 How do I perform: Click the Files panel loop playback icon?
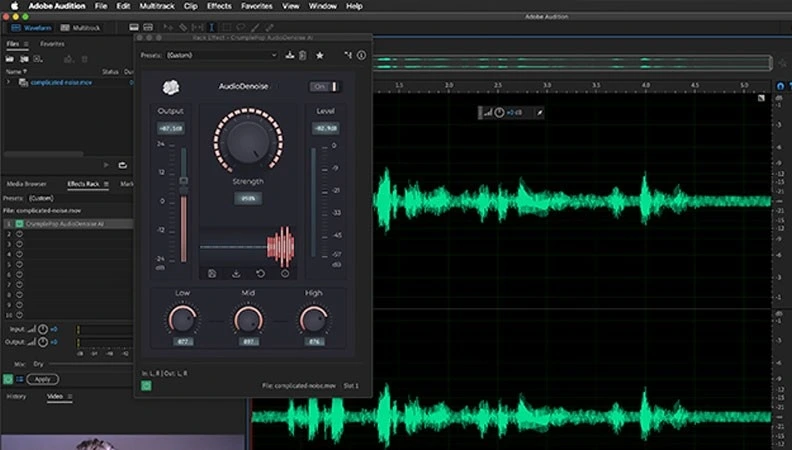[x=122, y=165]
